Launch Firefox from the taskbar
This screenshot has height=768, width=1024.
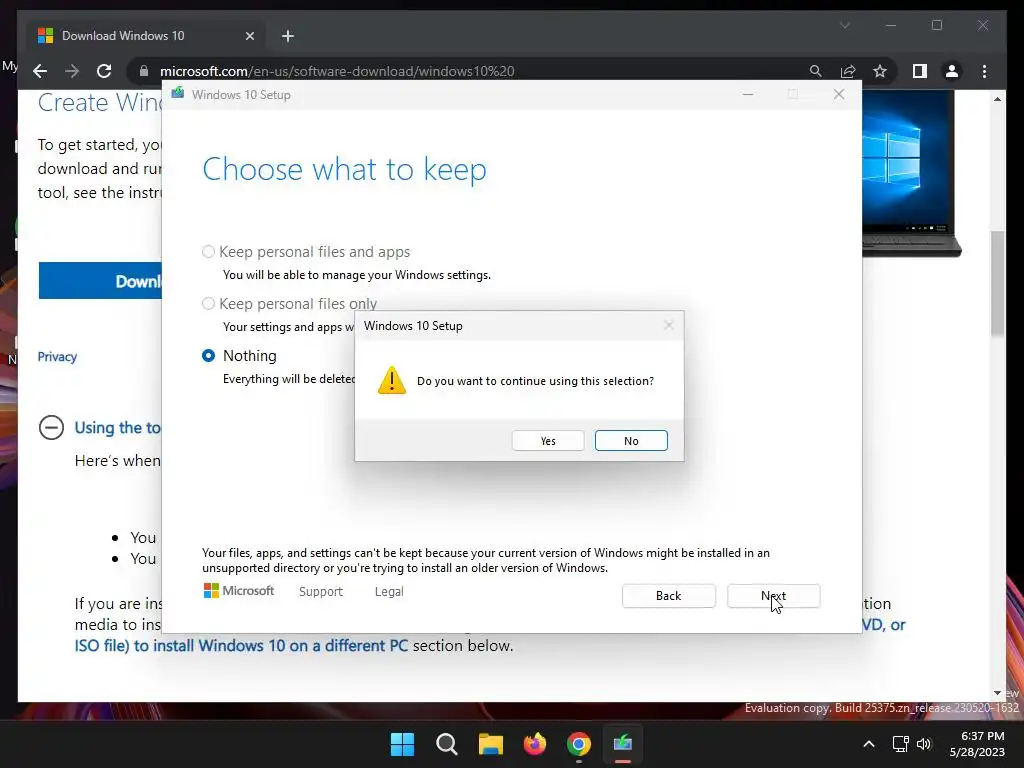(x=535, y=744)
